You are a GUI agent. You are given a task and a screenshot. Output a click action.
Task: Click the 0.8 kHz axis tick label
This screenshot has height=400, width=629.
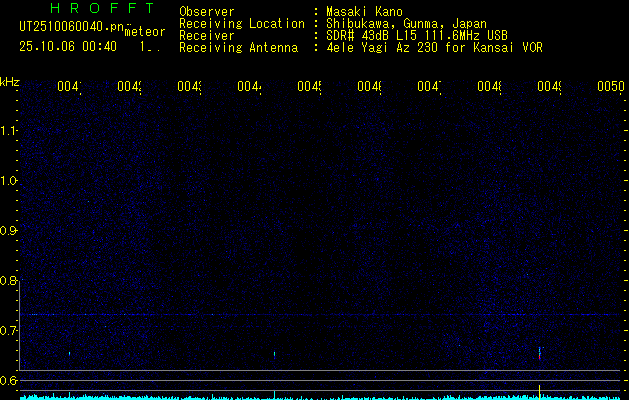(x=7, y=281)
